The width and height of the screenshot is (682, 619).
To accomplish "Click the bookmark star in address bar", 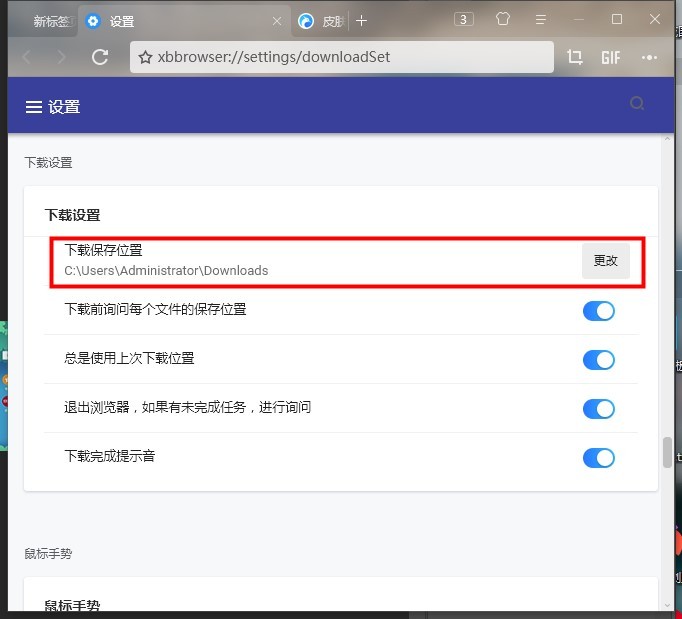I will [145, 57].
